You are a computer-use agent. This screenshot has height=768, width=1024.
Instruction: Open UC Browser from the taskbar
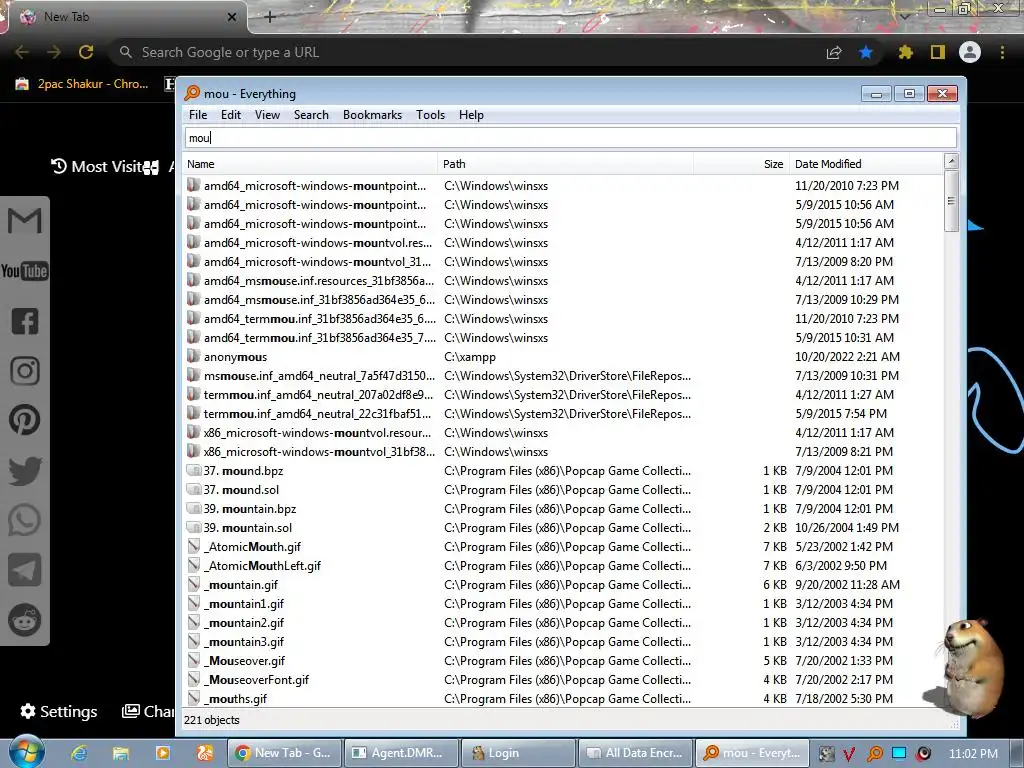[x=204, y=753]
